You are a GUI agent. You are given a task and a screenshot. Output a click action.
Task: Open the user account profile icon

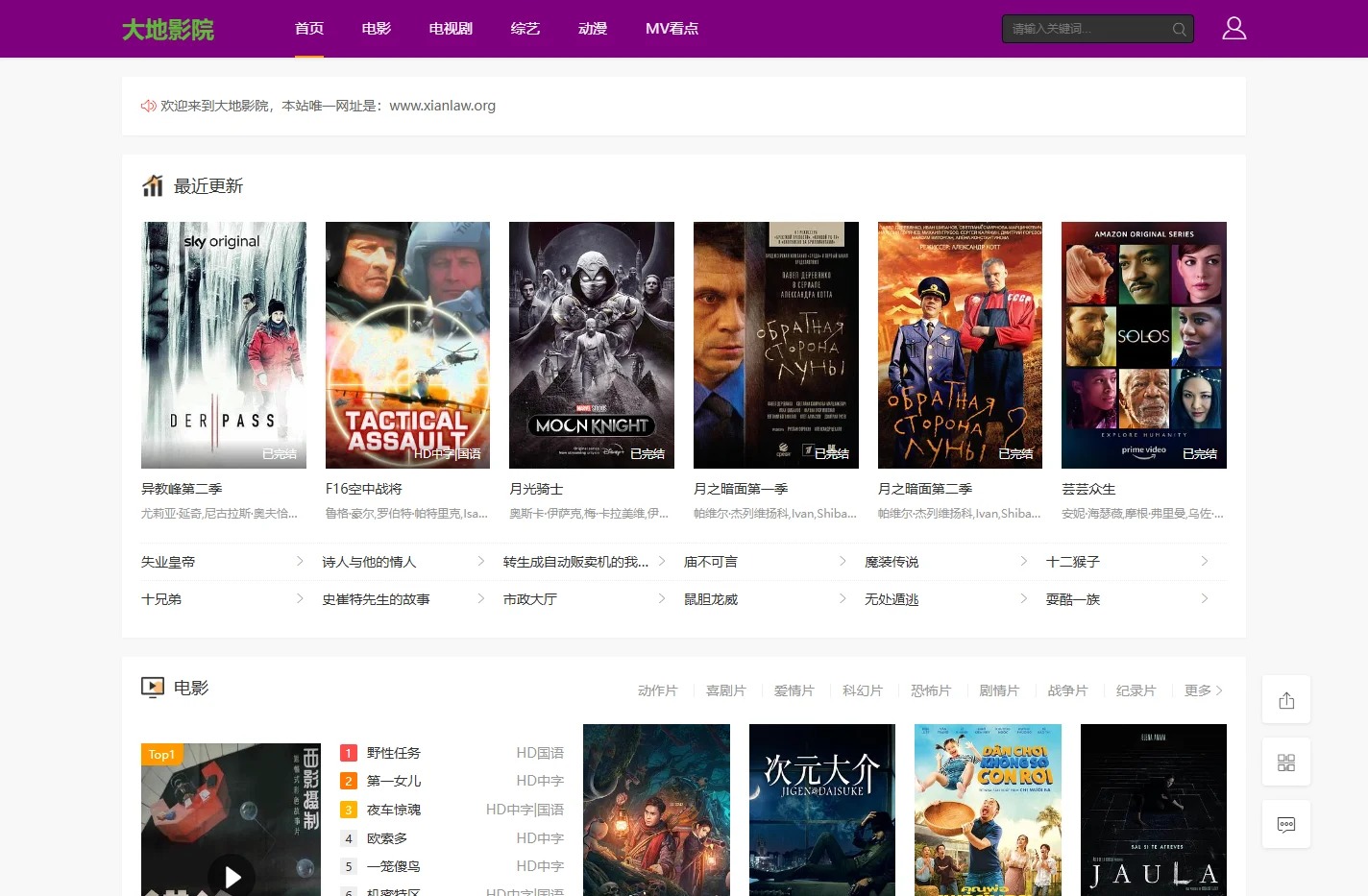click(1234, 29)
